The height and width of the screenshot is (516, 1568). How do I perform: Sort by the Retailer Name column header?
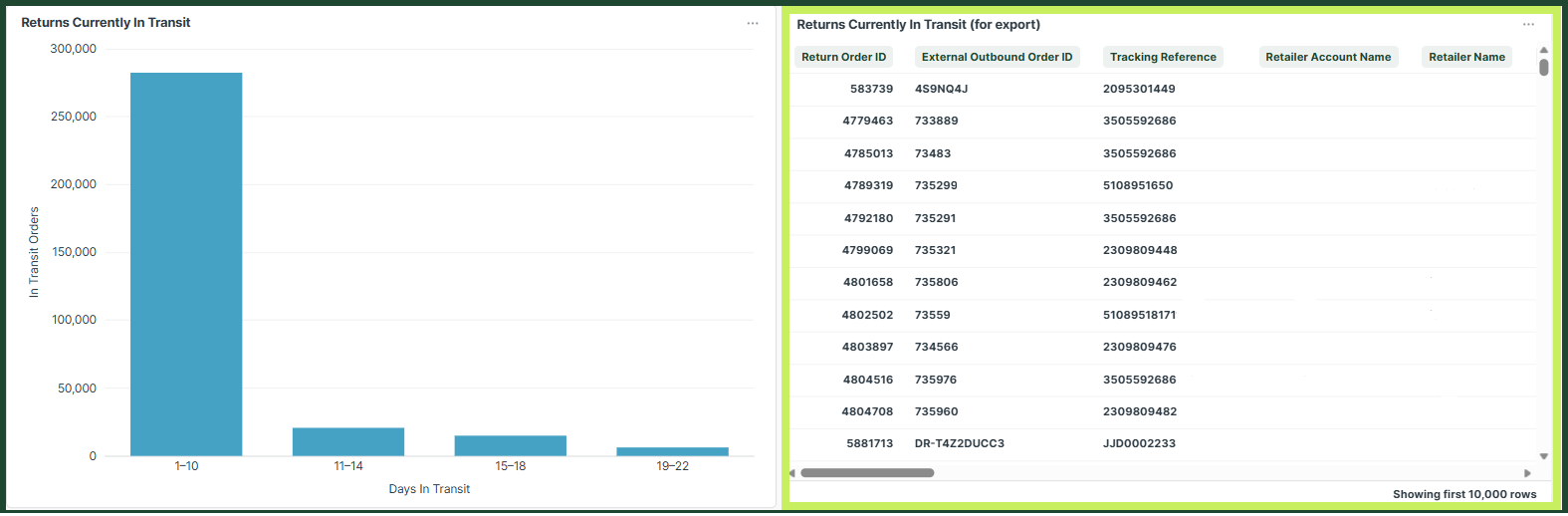(1466, 57)
